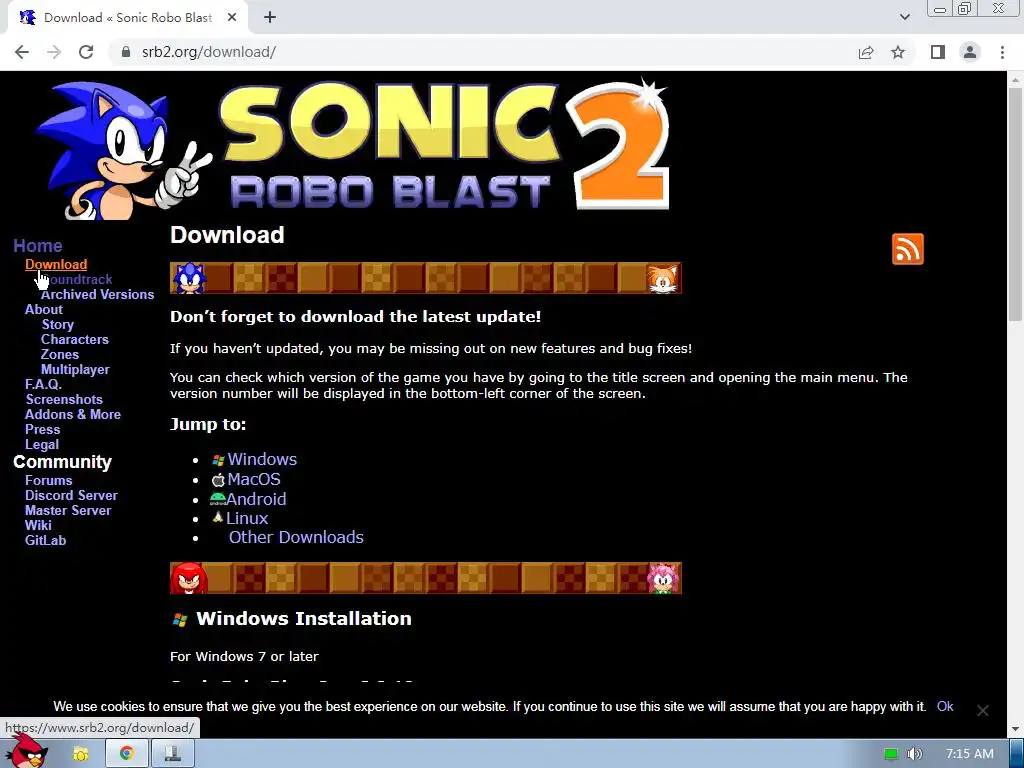Open the taskbar icon next to Chrome
Screen dimensions: 1024x768
[173, 754]
